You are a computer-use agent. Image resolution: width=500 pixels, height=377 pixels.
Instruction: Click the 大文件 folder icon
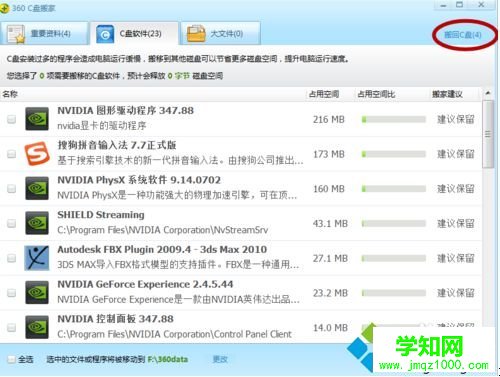pos(196,34)
